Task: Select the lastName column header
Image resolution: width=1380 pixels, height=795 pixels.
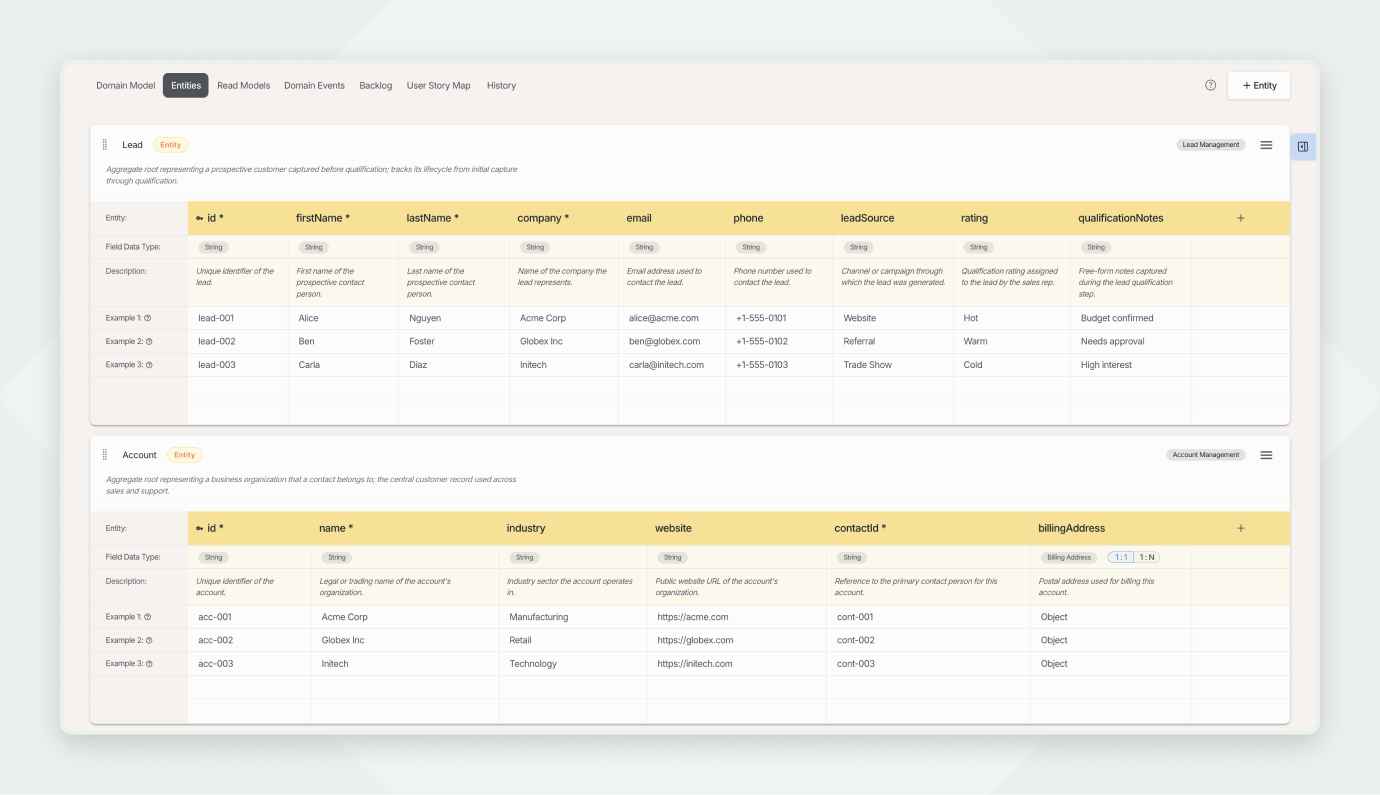Action: pyautogui.click(x=454, y=218)
